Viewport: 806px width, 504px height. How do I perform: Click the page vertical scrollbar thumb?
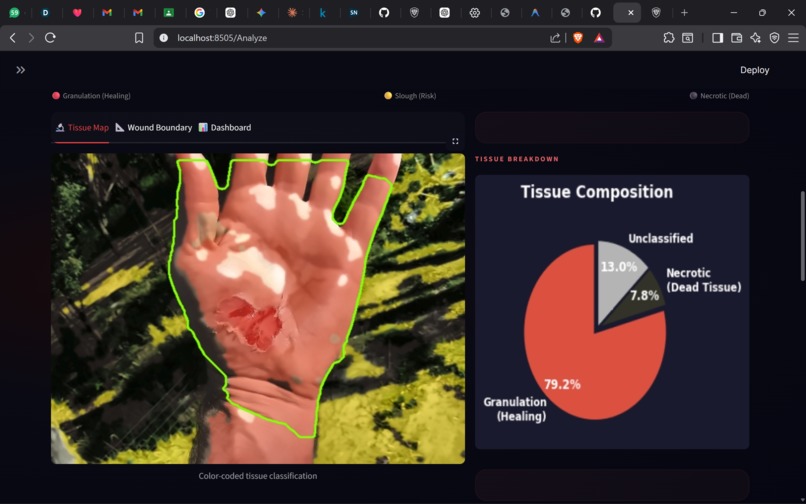(802, 236)
